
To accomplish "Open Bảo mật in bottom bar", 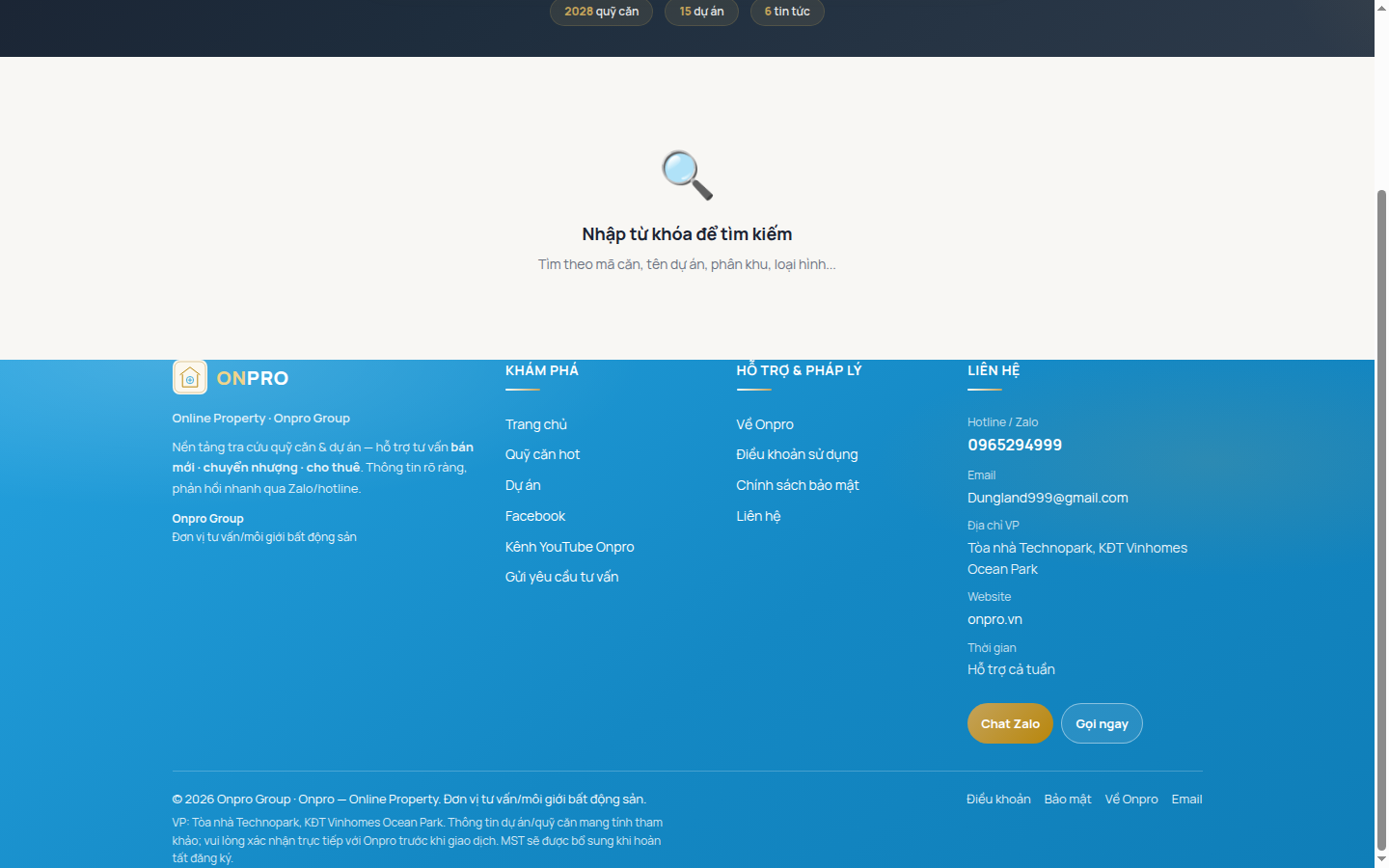I will [x=1068, y=800].
